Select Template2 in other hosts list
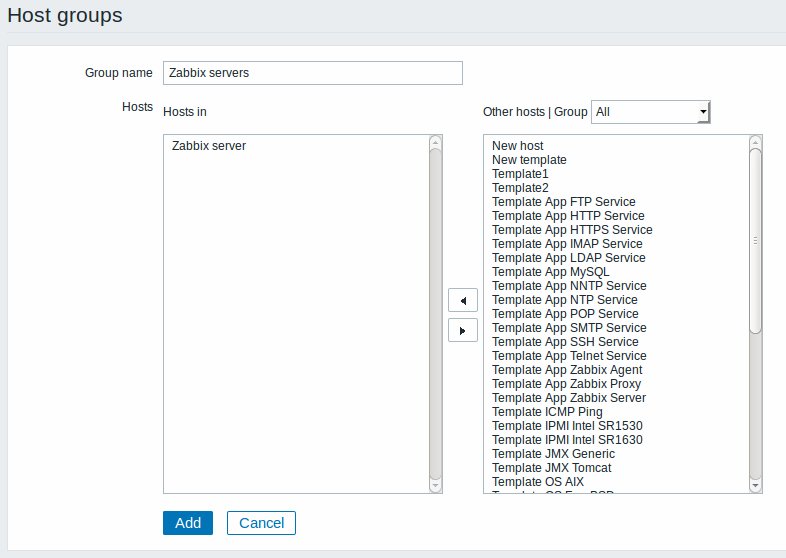The image size is (786, 558). (520, 188)
